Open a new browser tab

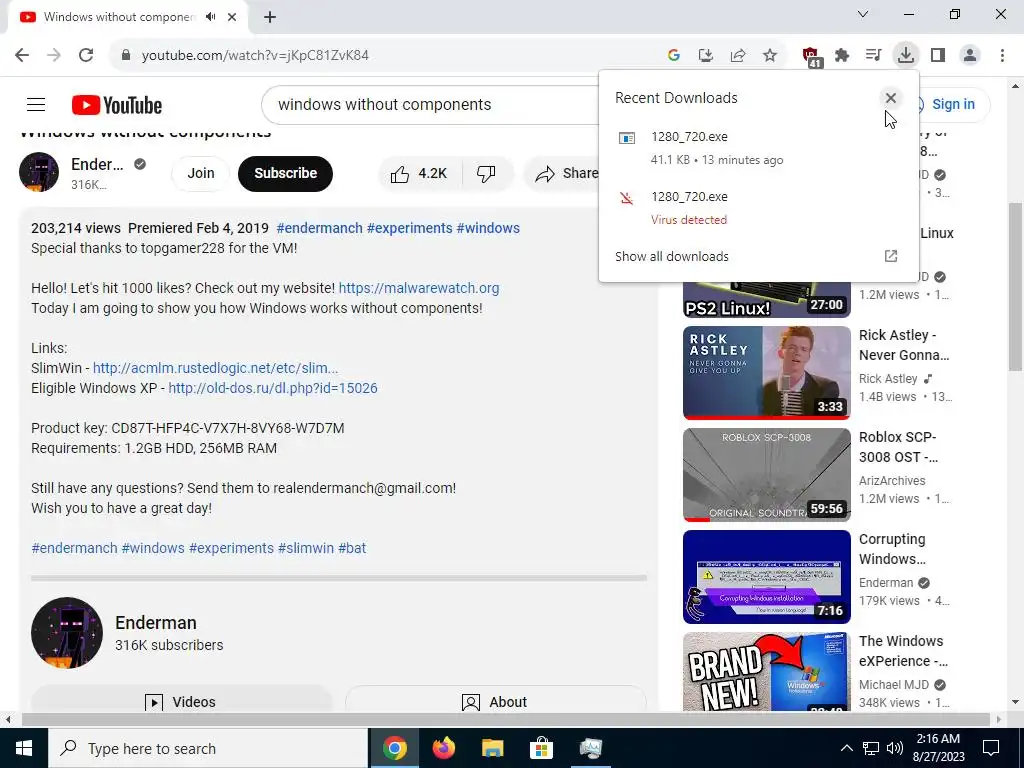pos(270,17)
